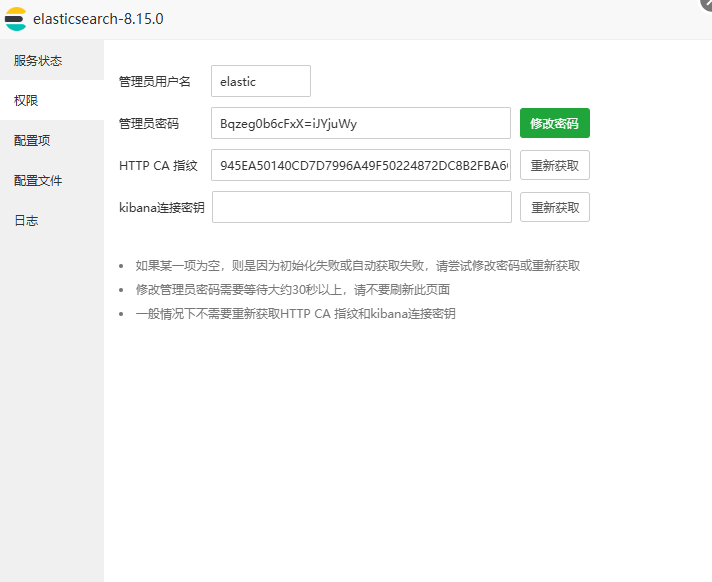Click the kibana连接密钥 label

click(162, 207)
